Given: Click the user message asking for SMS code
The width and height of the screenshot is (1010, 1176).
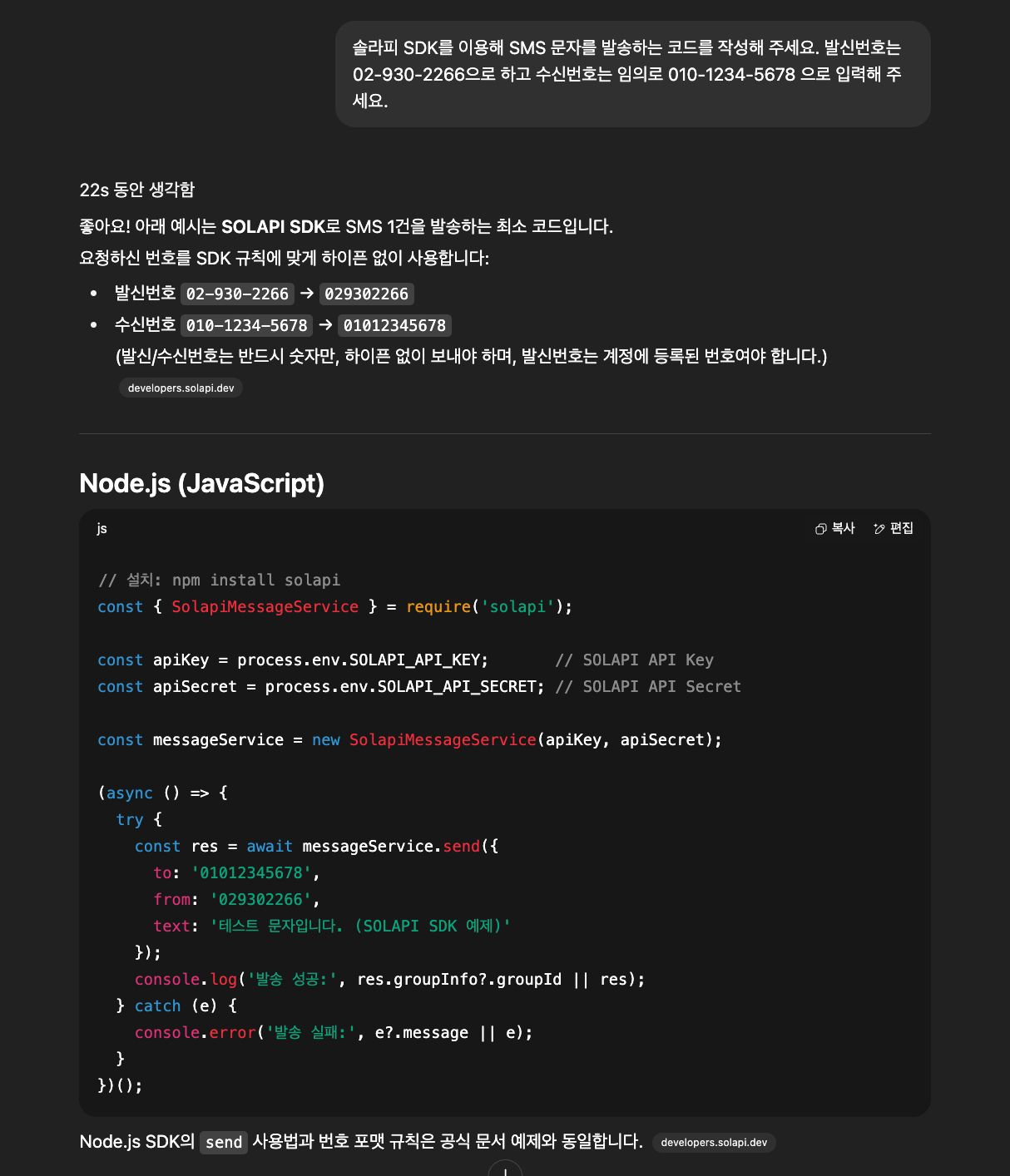Looking at the screenshot, I should pyautogui.click(x=632, y=74).
